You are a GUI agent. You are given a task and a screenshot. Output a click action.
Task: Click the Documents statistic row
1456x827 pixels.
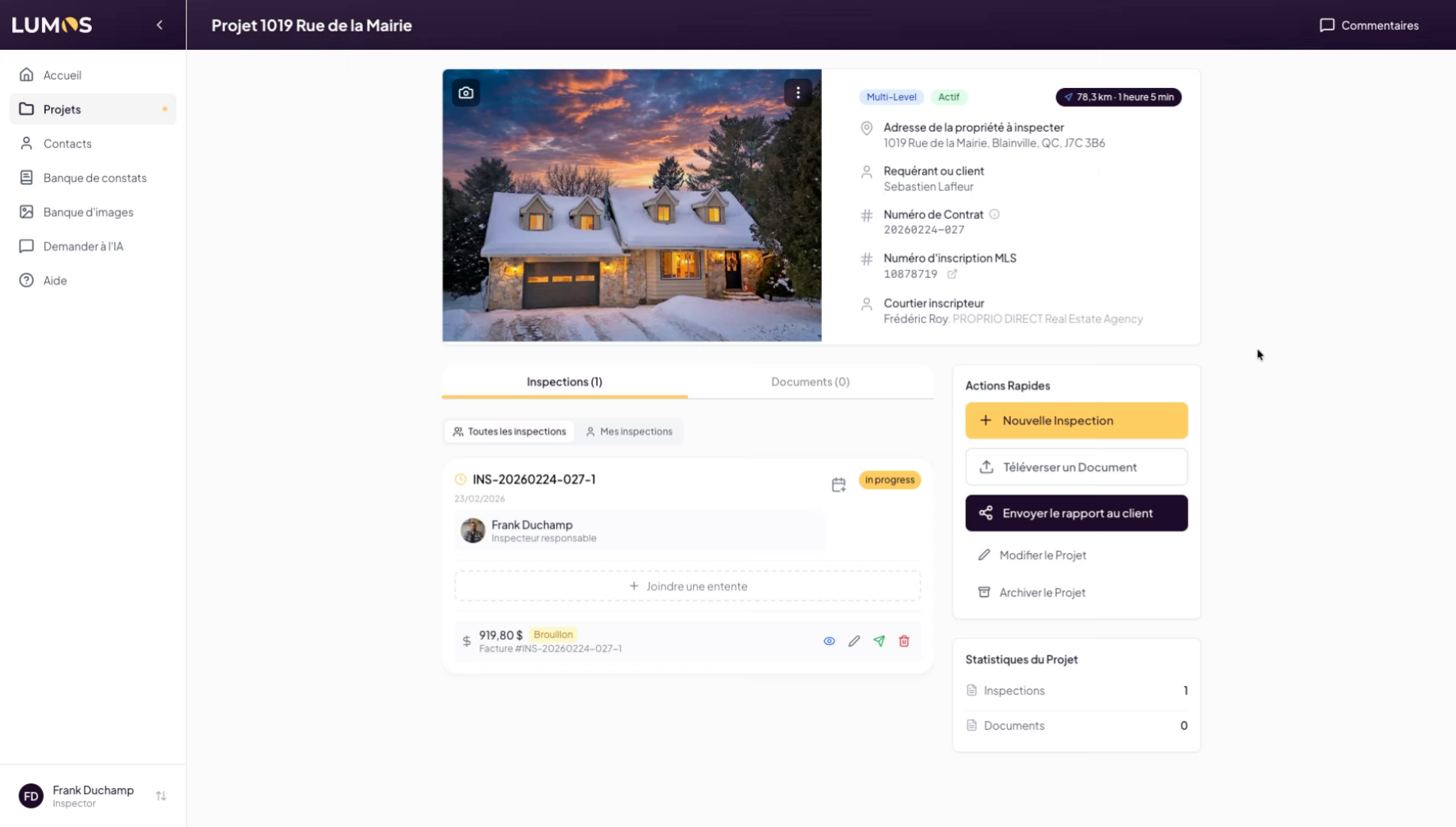[1076, 726]
